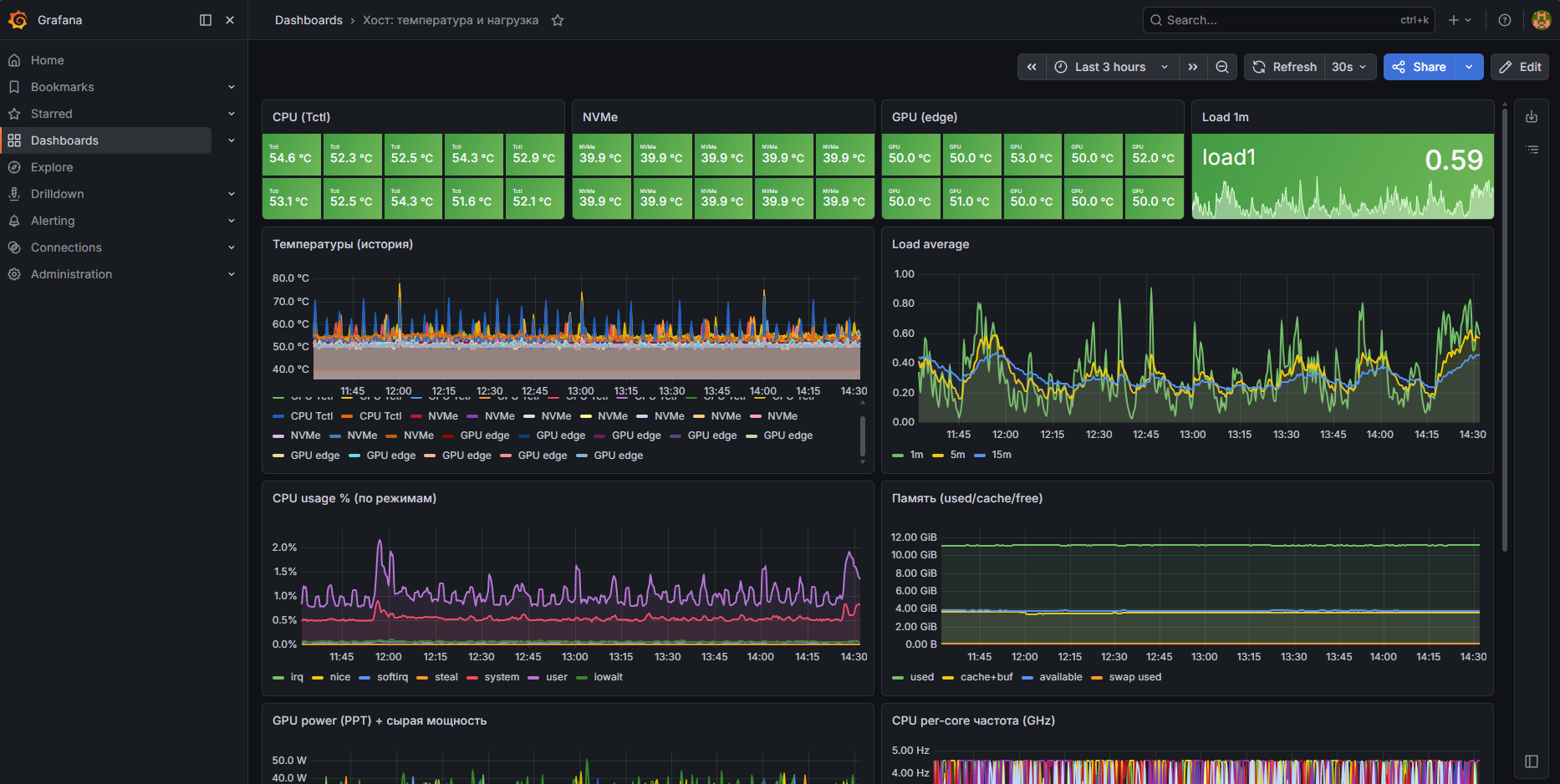Screen dimensions: 1560x784
Task: Zoom out the time range
Action: [x=1222, y=67]
